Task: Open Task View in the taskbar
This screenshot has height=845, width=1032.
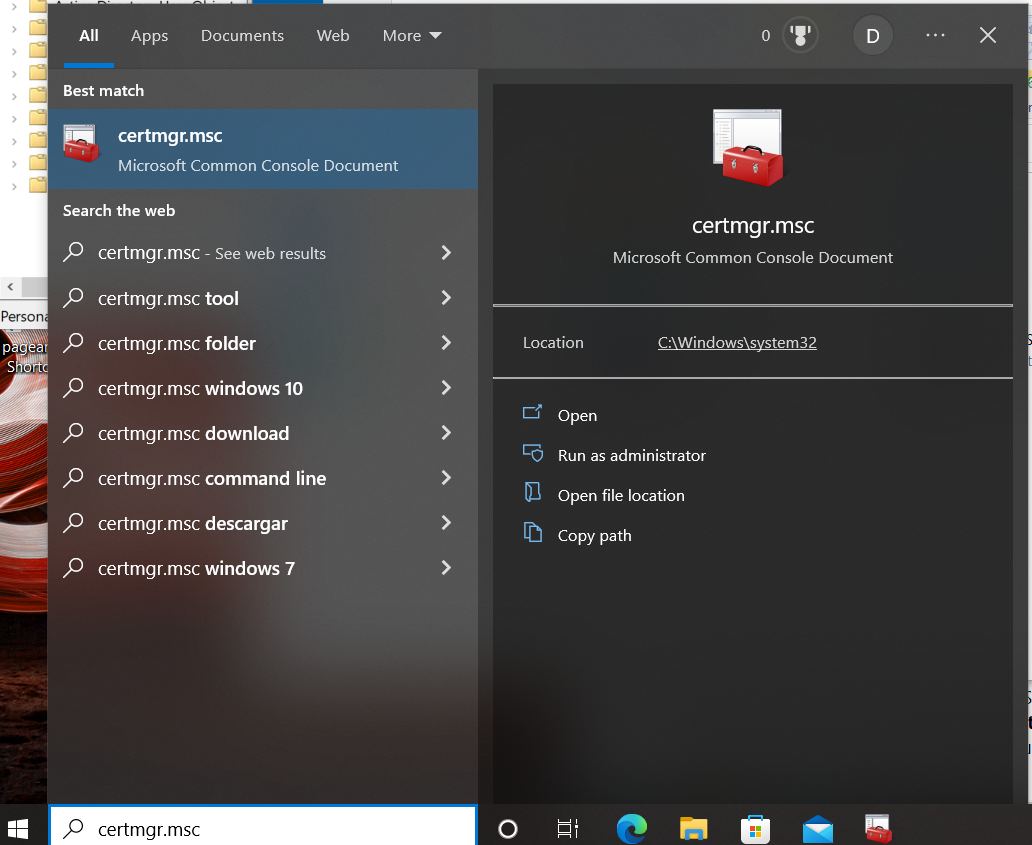Action: tap(567, 829)
